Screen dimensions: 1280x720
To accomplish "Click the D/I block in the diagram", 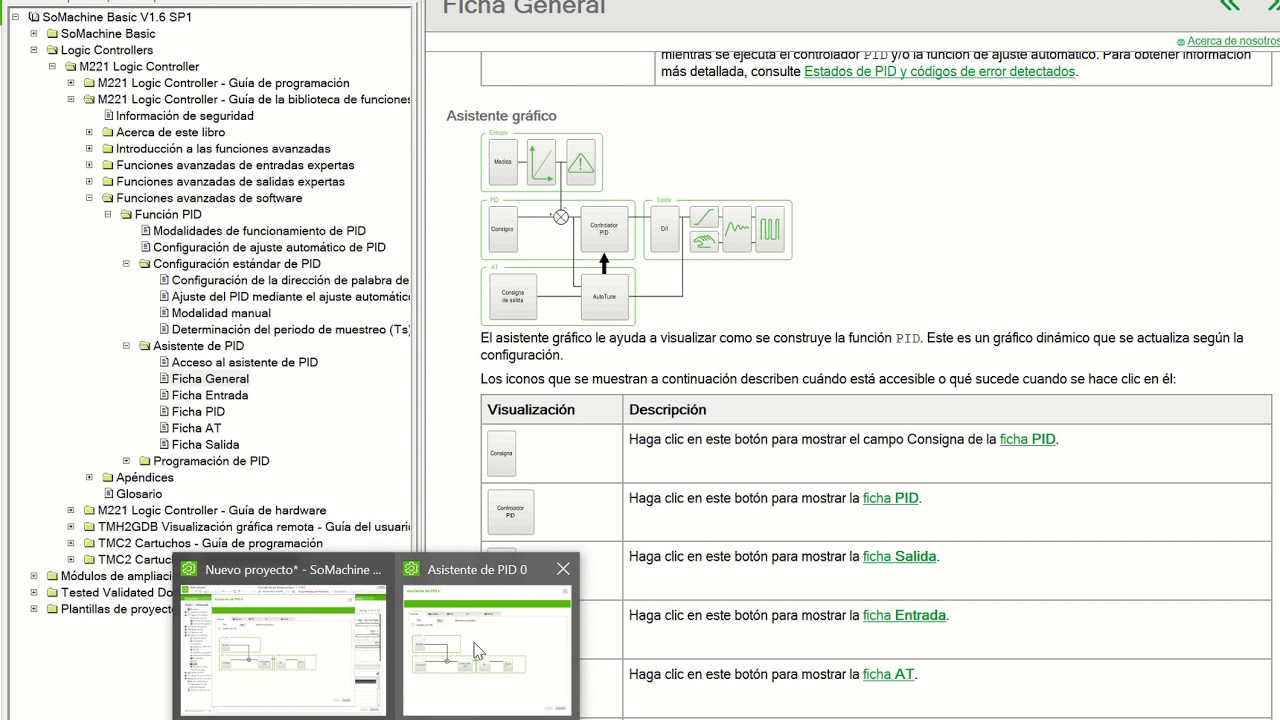I will click(x=664, y=228).
